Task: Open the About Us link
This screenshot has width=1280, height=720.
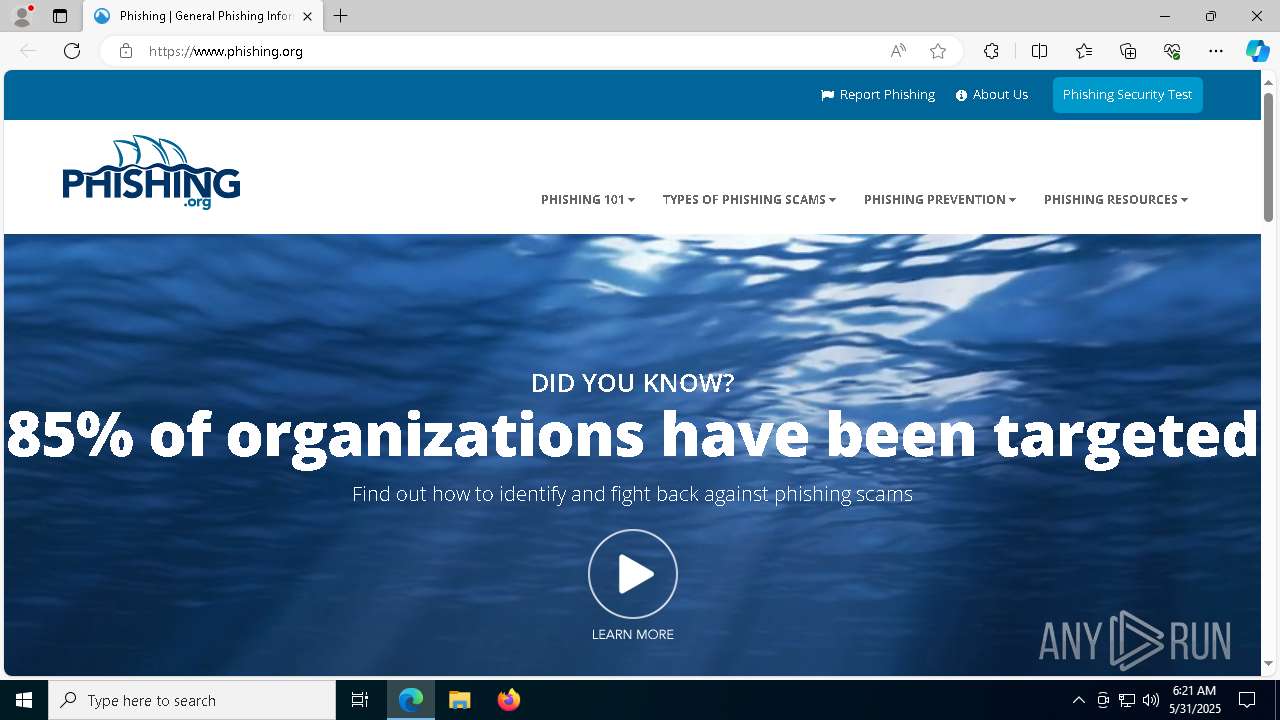Action: point(992,95)
